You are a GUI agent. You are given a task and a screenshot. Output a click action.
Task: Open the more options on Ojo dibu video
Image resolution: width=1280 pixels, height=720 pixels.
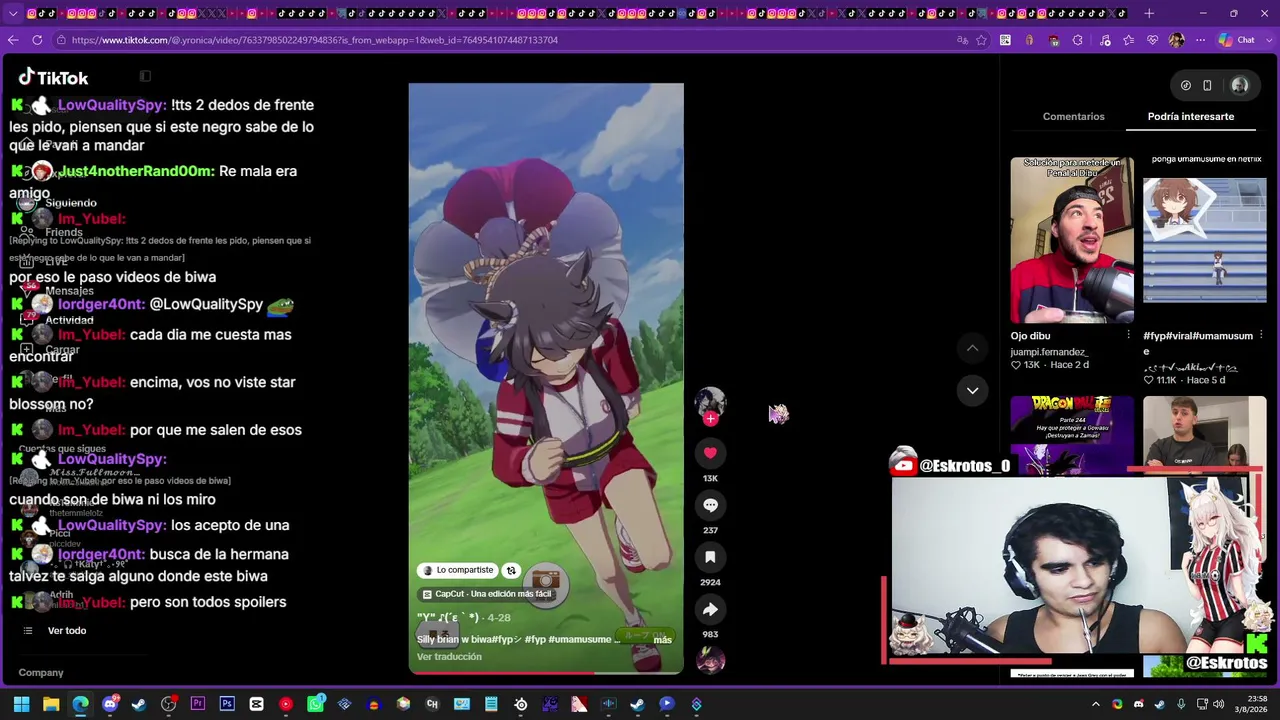tap(1129, 336)
